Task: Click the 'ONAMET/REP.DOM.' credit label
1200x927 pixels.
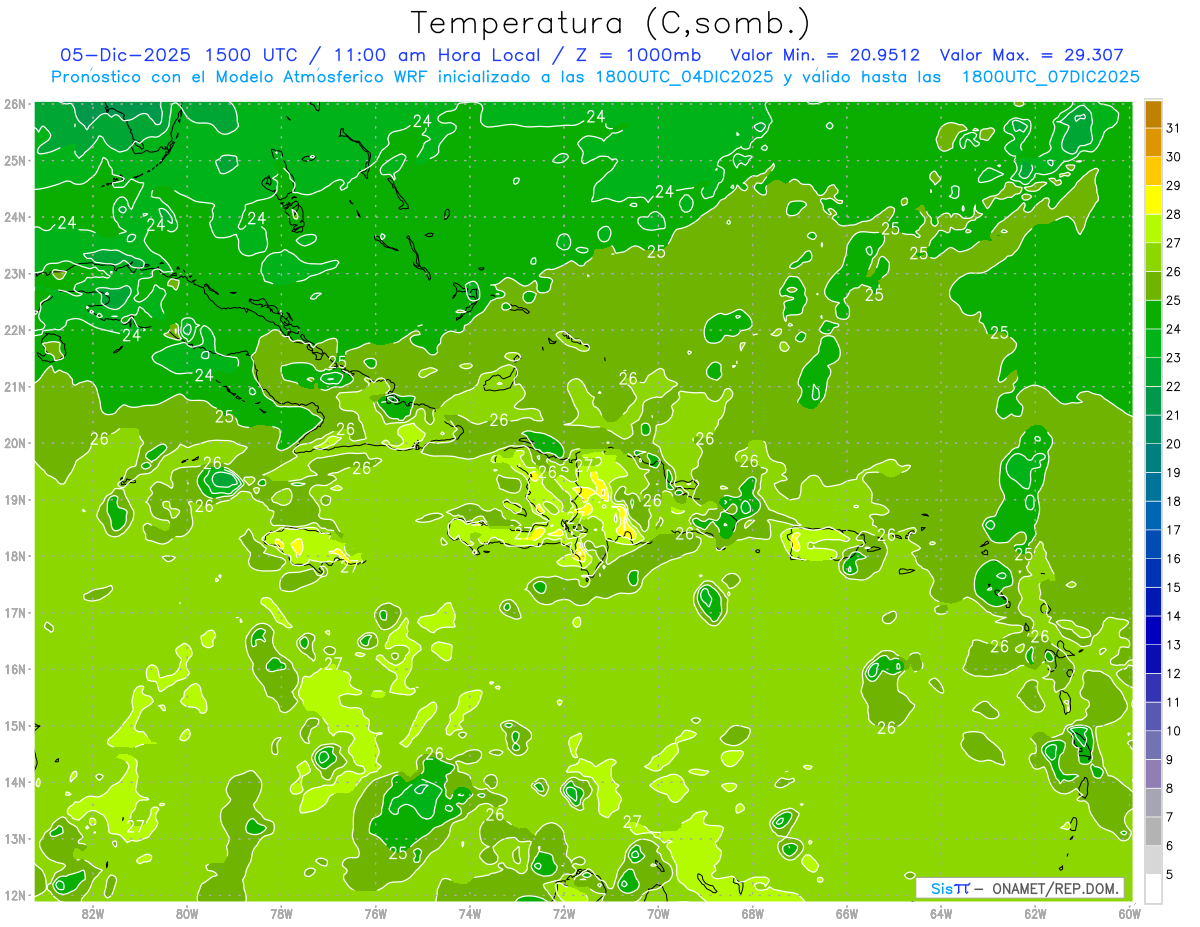Action: [x=1057, y=888]
